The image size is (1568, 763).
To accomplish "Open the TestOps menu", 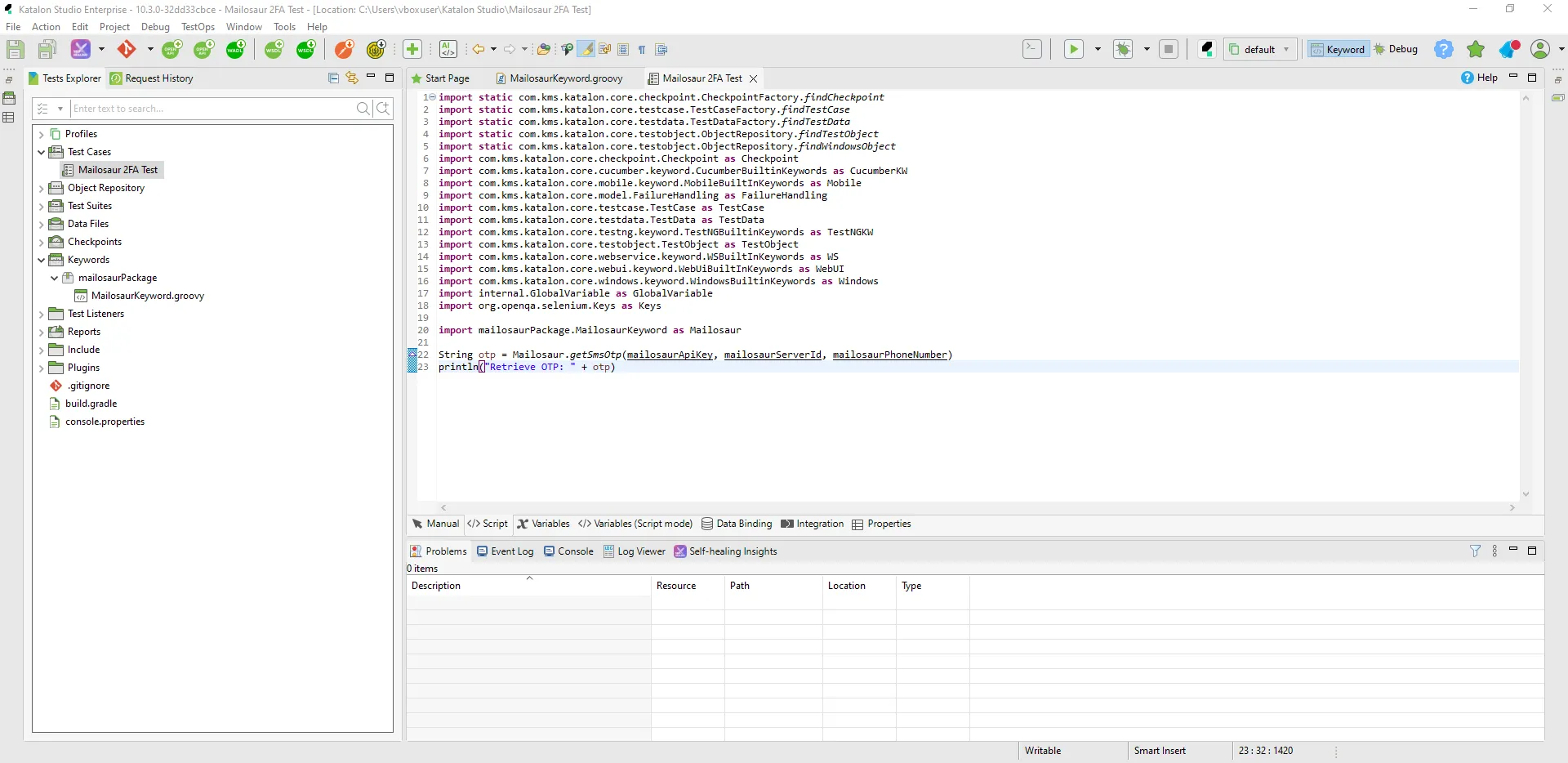I will pos(197,26).
